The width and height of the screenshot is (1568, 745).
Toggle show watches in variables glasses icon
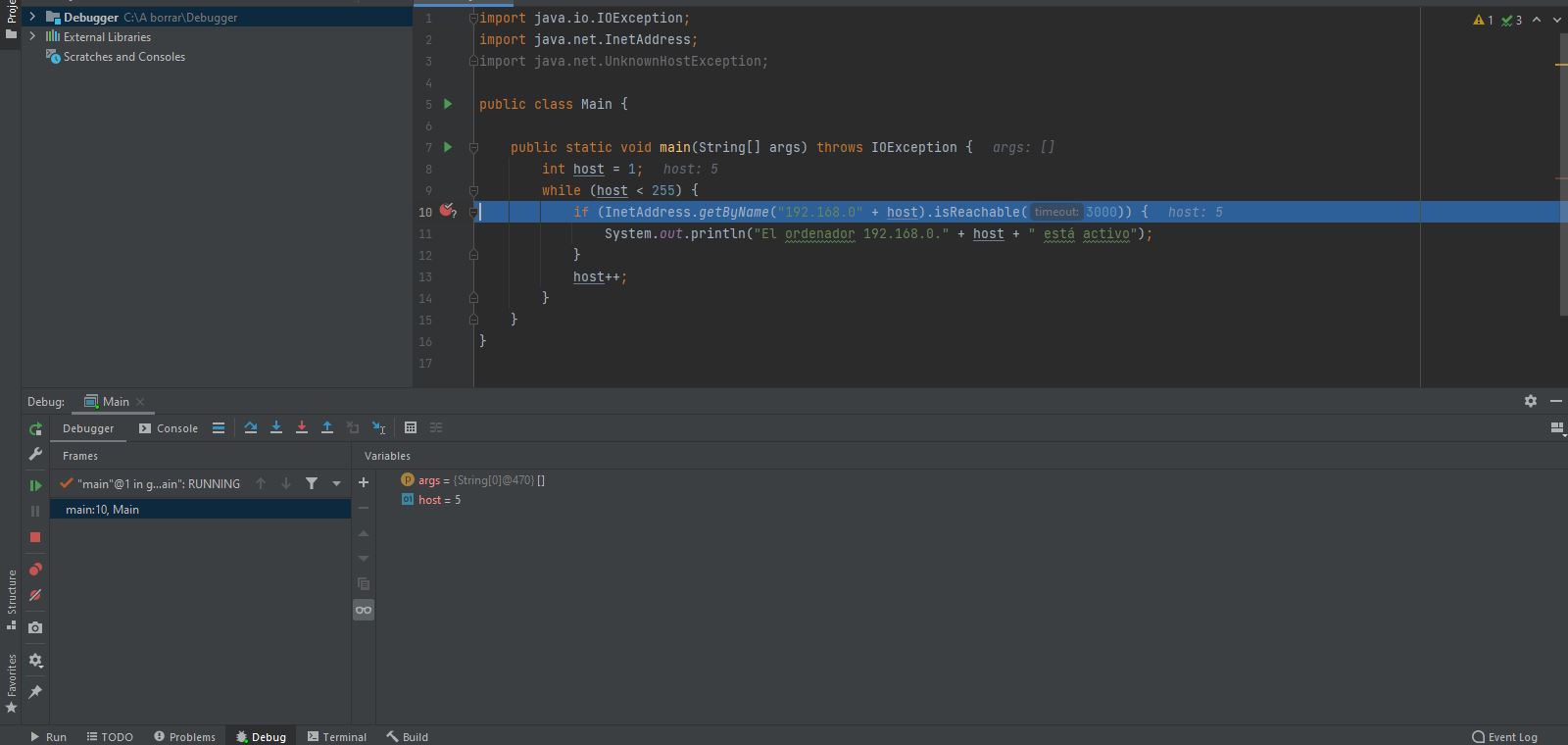tap(364, 610)
